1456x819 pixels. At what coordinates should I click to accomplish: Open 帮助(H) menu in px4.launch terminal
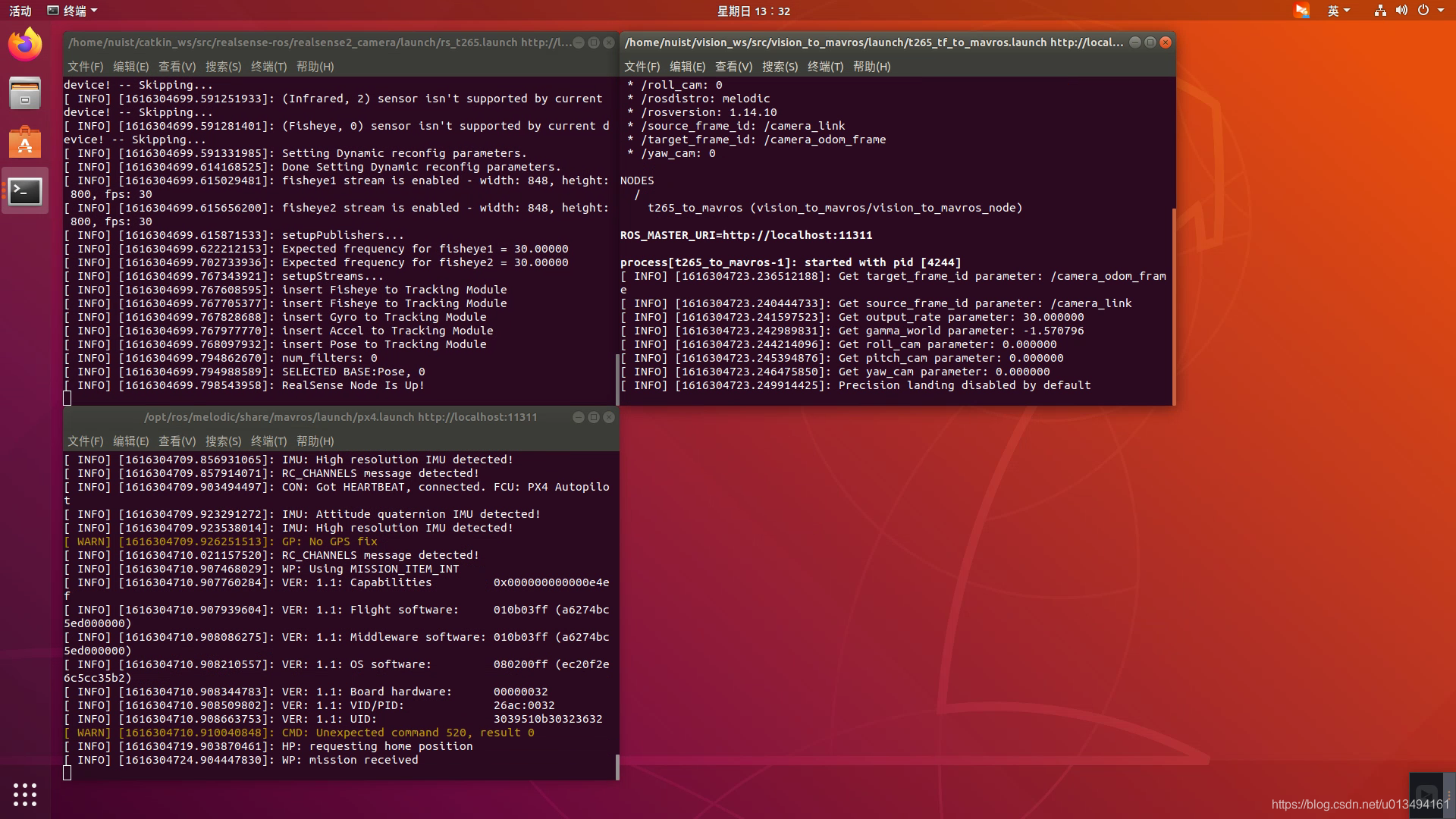(315, 441)
